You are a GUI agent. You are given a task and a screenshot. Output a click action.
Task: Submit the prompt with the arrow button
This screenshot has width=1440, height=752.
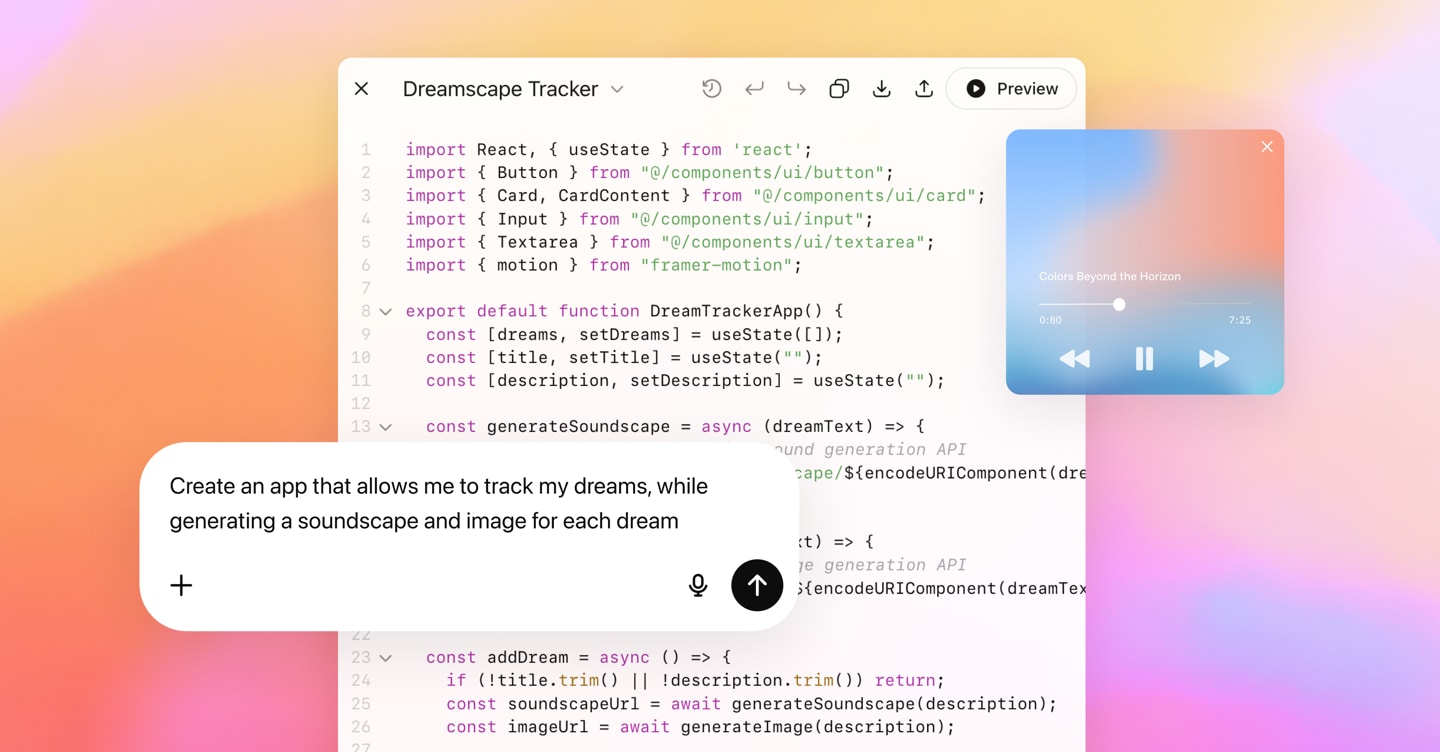point(757,585)
